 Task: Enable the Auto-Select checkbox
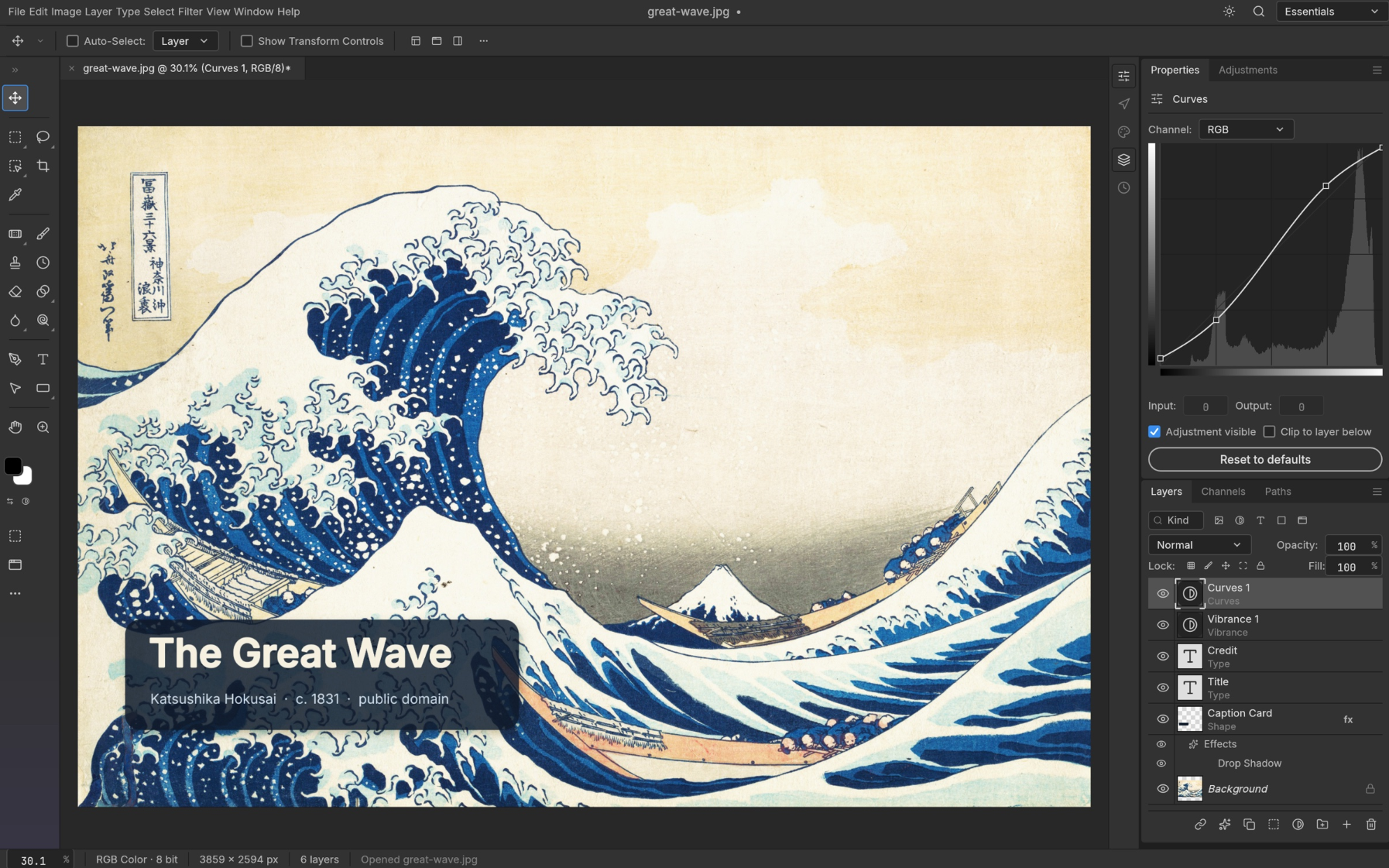coord(73,41)
